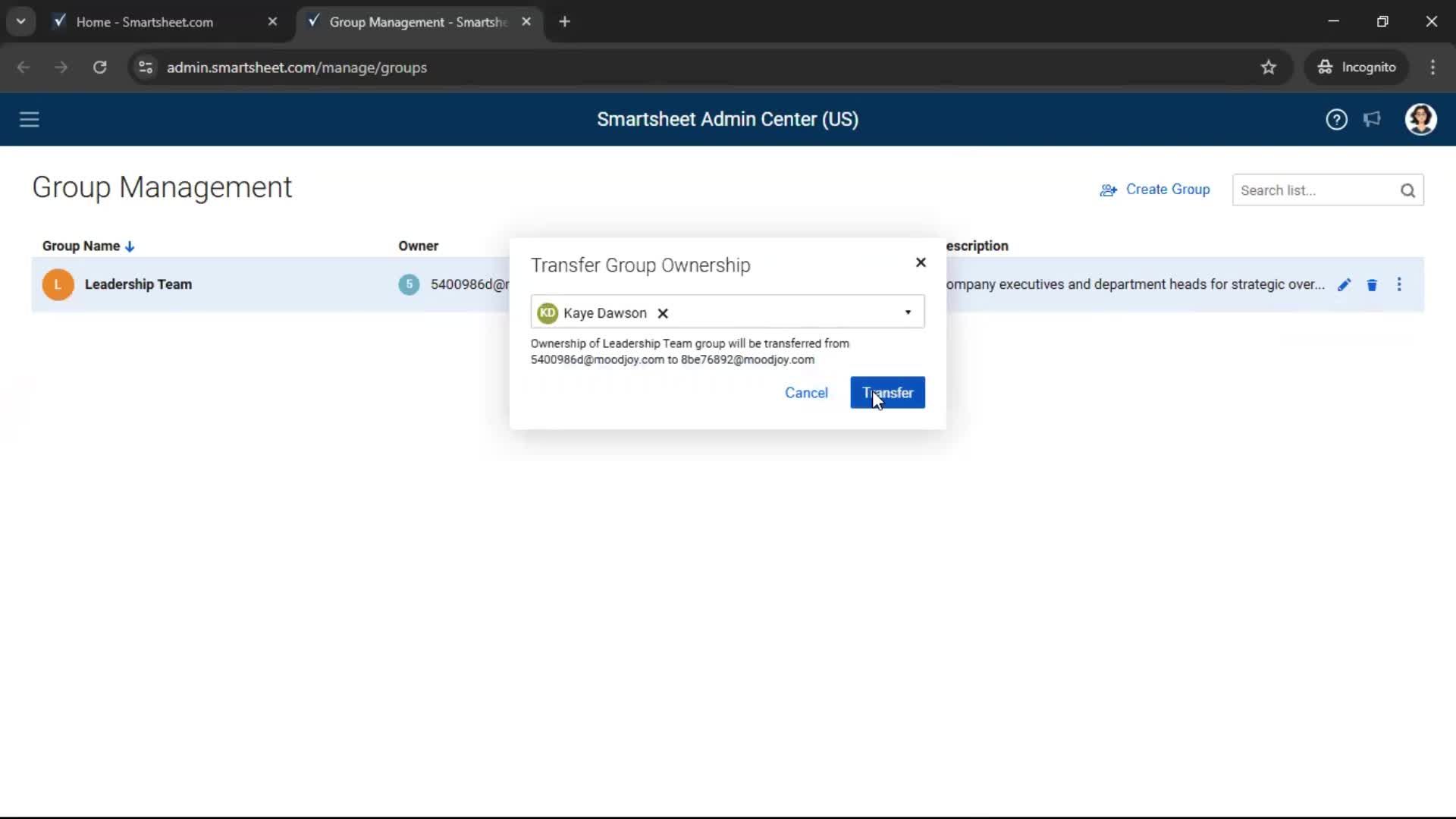Open the browser tab search chevron
Screen dimensions: 1456x819
[21, 21]
